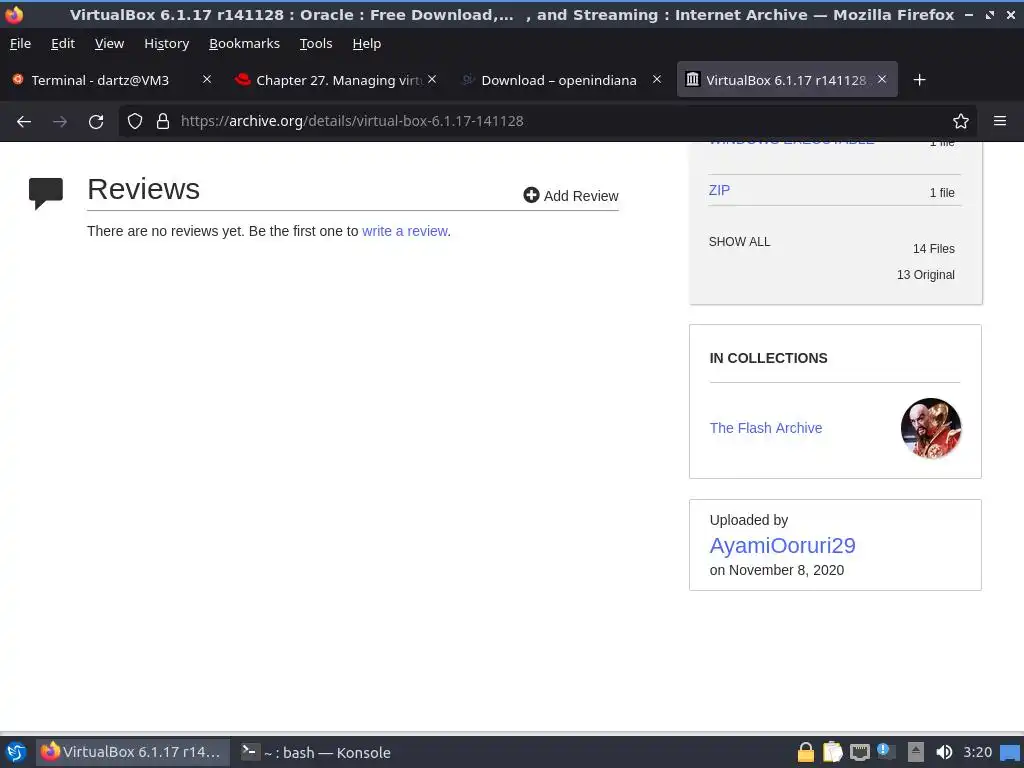Image resolution: width=1024 pixels, height=768 pixels.
Task: Click SHOW ALL files link
Action: click(x=739, y=242)
